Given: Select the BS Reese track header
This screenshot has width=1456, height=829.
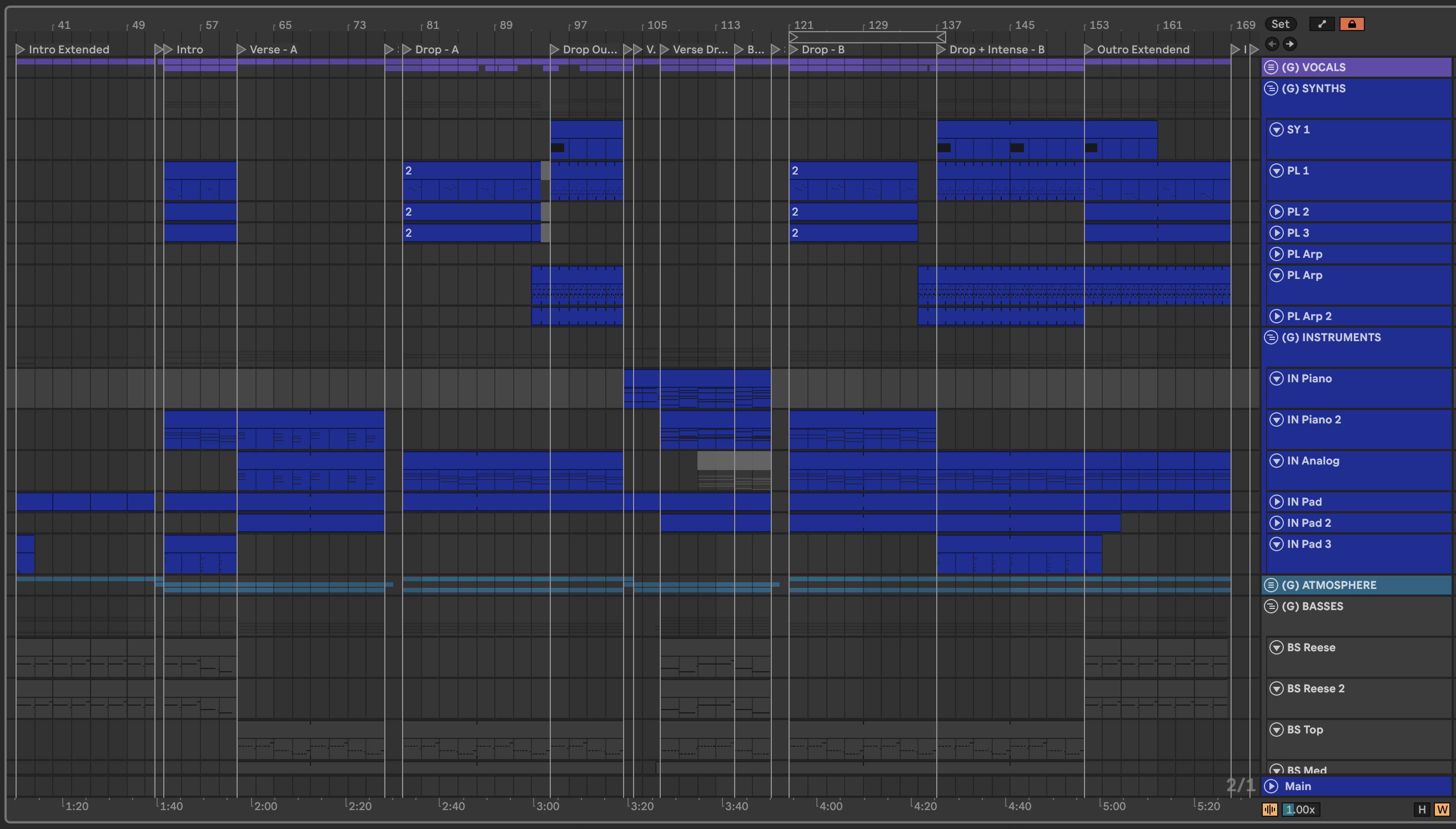Looking at the screenshot, I should pos(1311,647).
